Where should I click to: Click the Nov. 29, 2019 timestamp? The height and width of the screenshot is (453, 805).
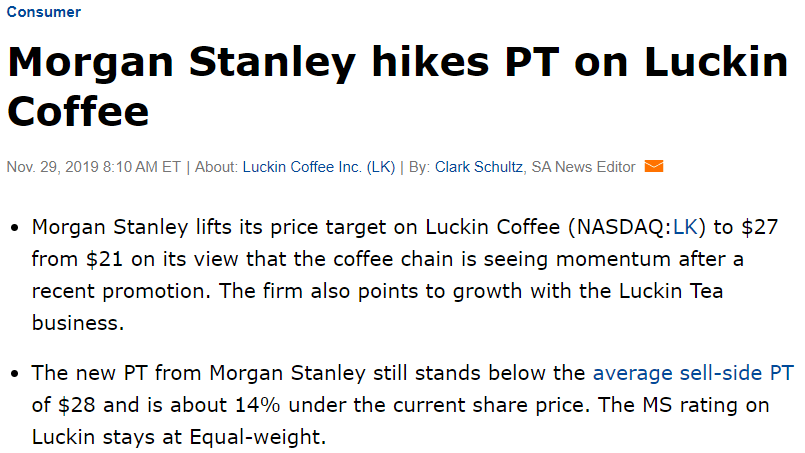(92, 167)
